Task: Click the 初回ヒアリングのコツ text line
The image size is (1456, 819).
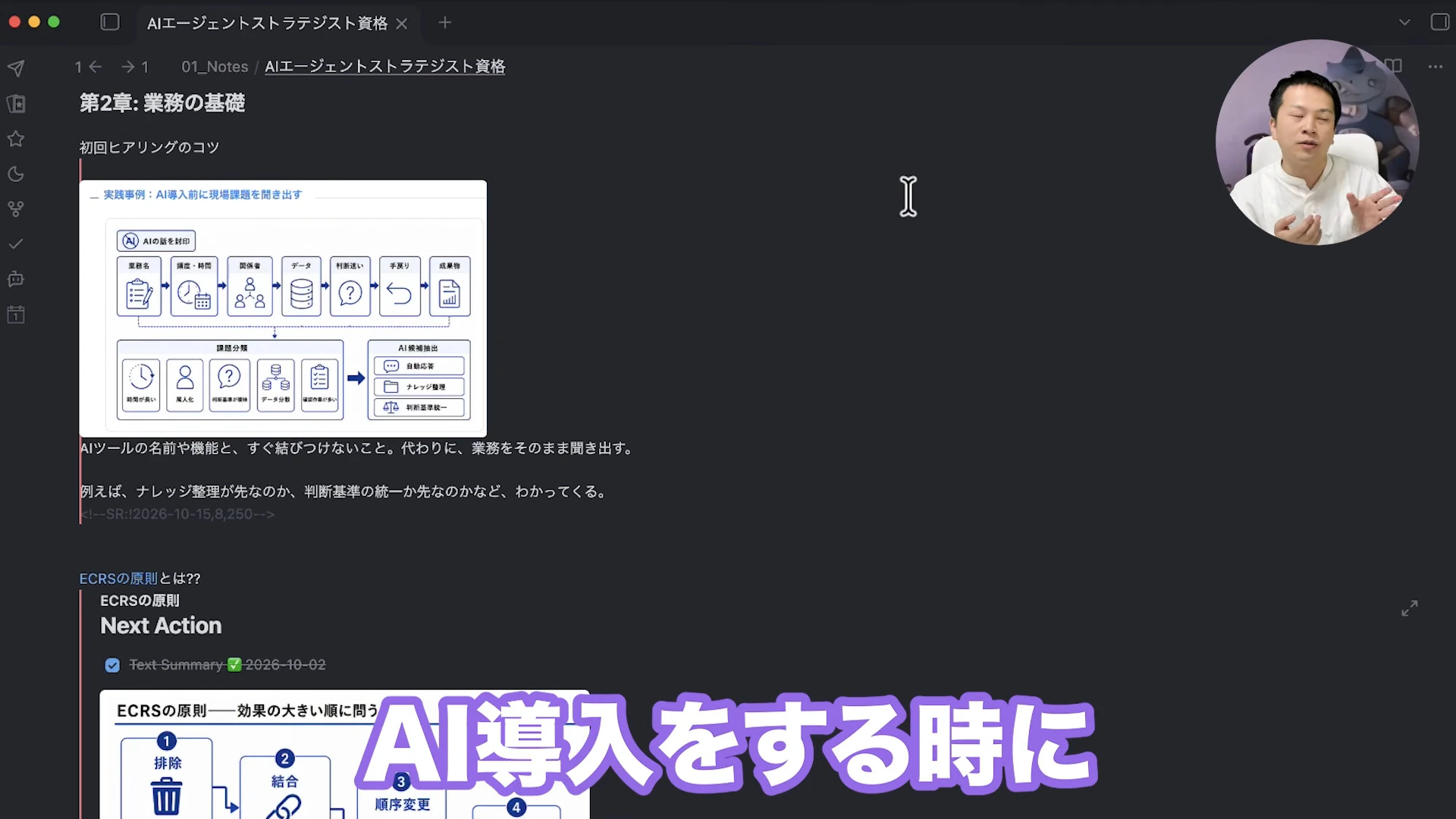Action: coord(149,147)
